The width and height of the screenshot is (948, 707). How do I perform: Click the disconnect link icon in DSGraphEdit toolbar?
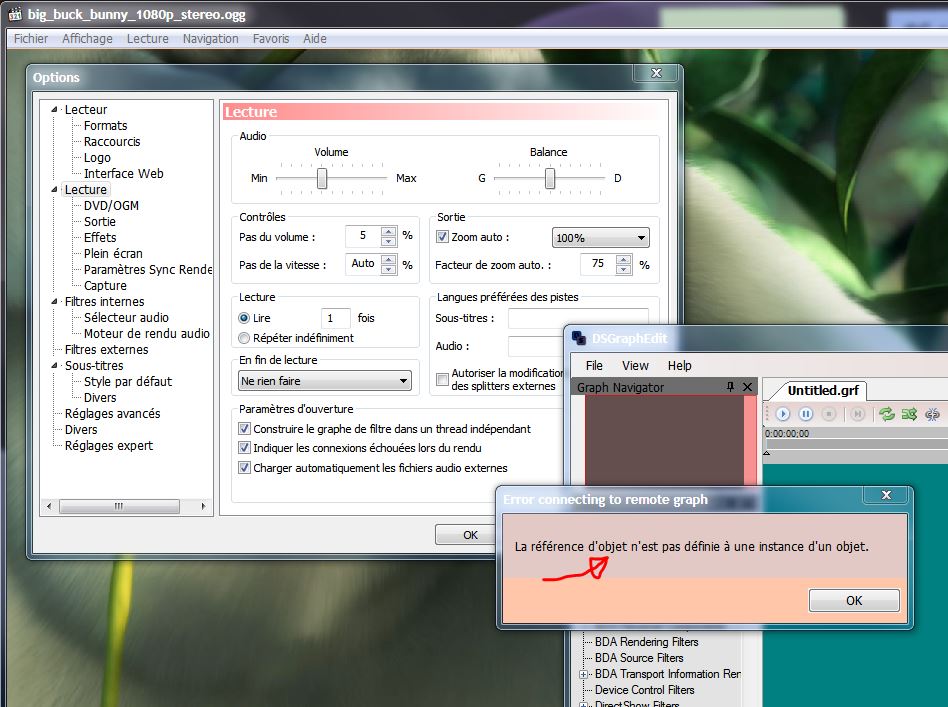(x=932, y=414)
